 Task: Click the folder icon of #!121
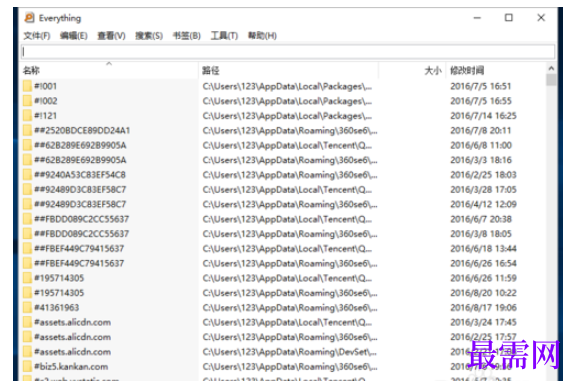[x=27, y=116]
